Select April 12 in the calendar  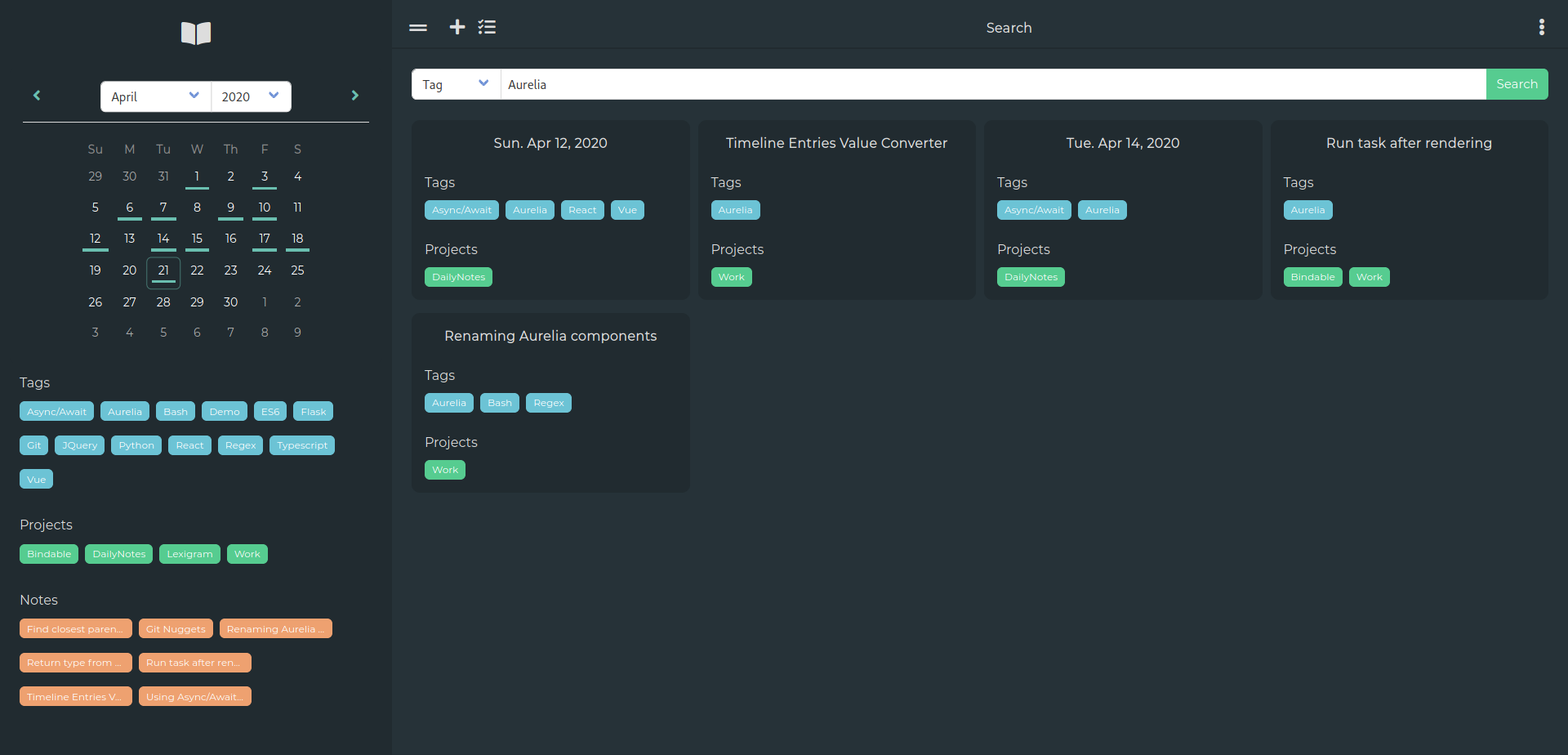[x=96, y=239]
